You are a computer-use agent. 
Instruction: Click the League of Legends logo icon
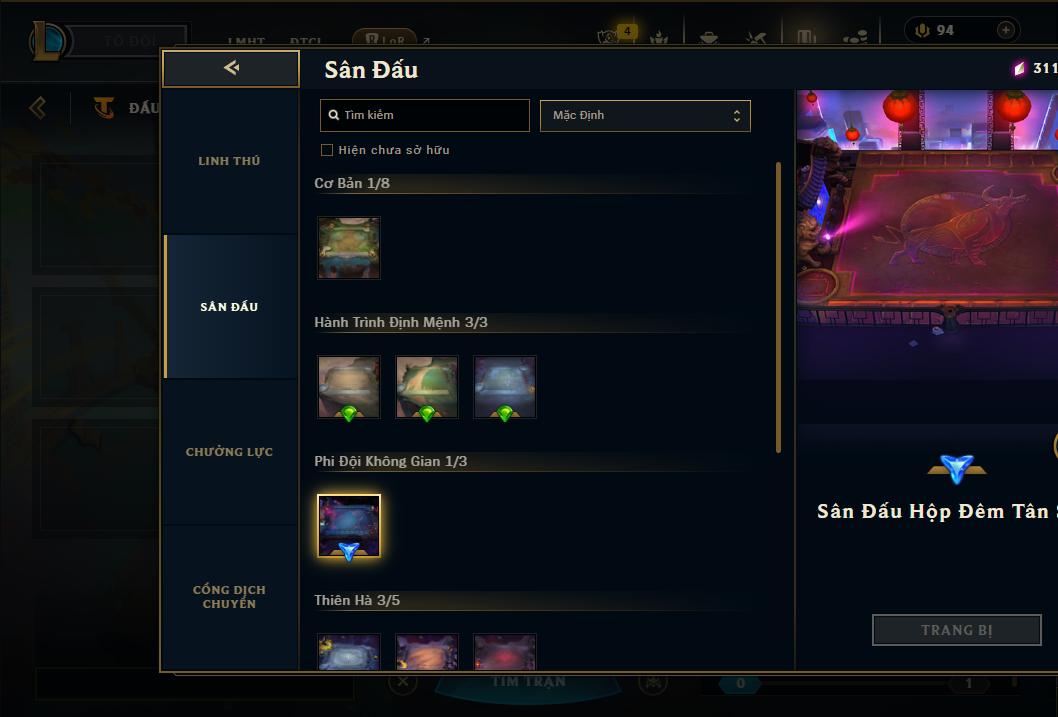47,40
